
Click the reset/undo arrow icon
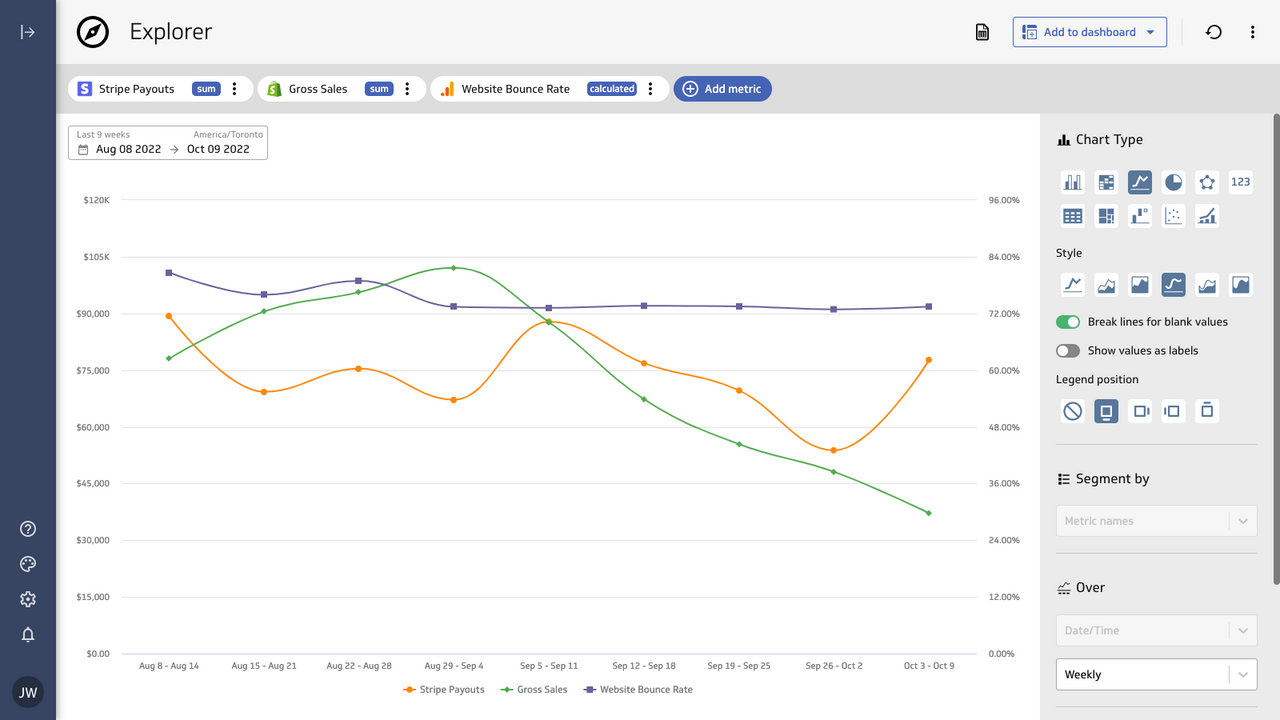click(1213, 32)
